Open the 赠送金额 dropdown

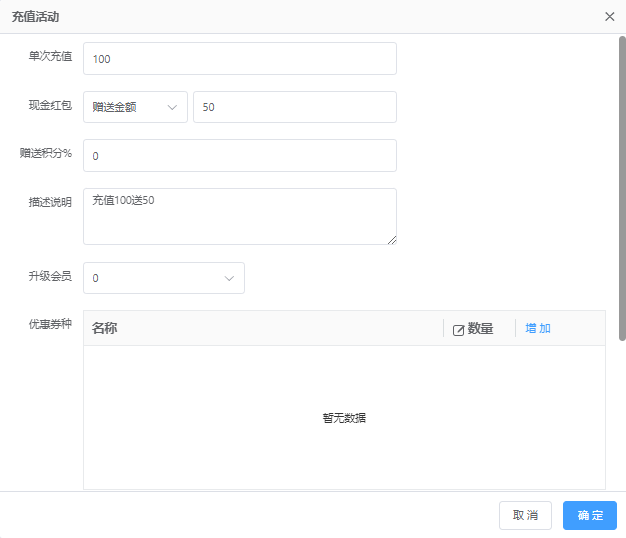[135, 107]
